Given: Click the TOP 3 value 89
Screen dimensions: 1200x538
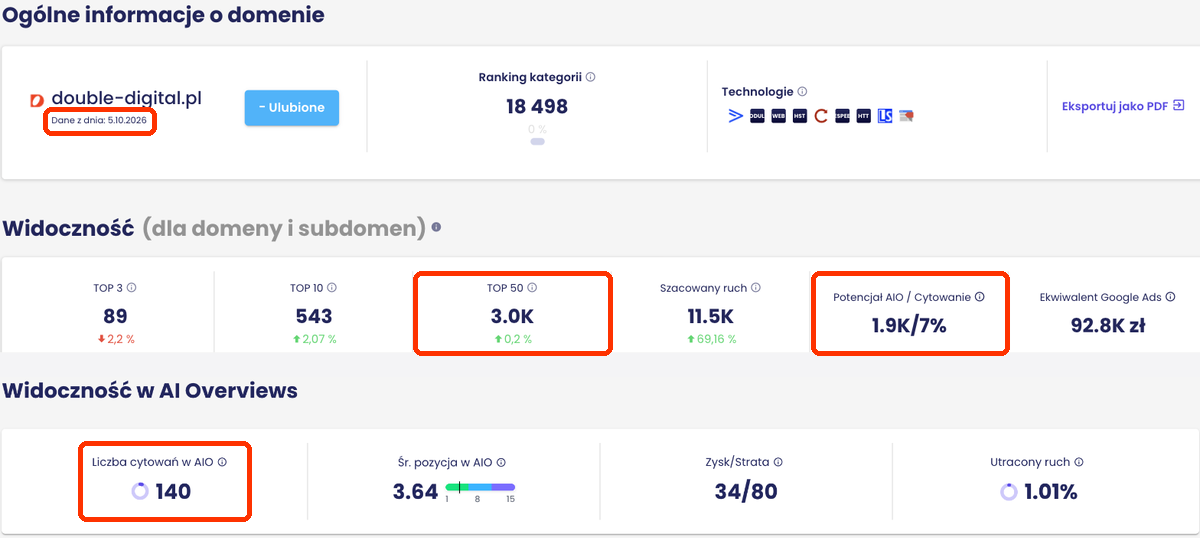Looking at the screenshot, I should point(115,316).
